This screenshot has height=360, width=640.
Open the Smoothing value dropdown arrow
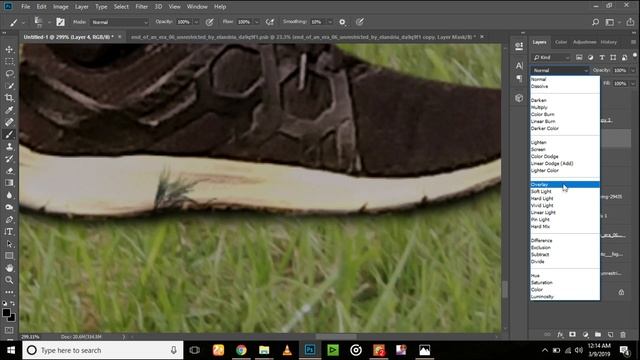coord(329,22)
